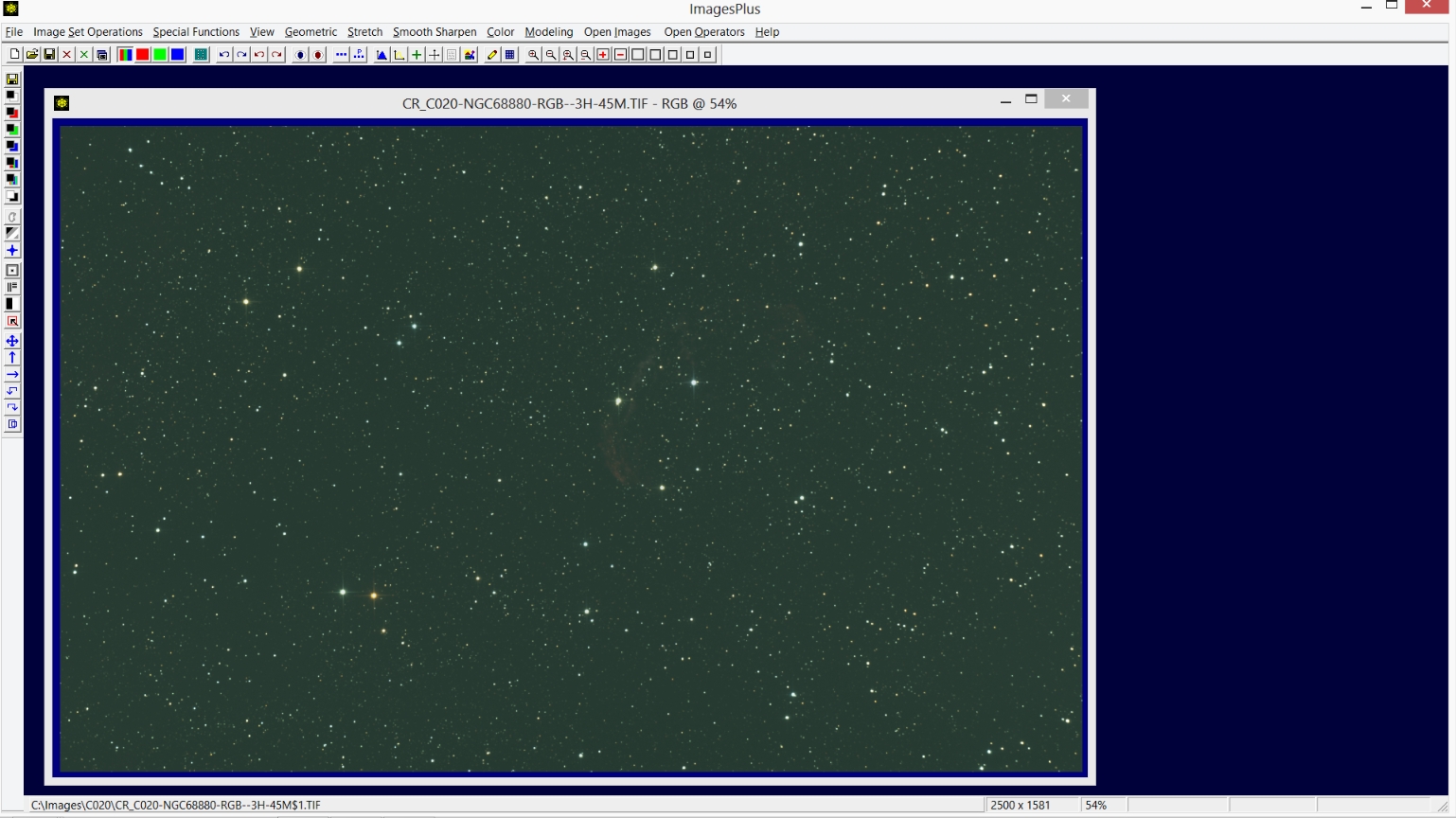Click the blue four-way move arrows icon
The width and height of the screenshot is (1456, 818).
coord(12,341)
